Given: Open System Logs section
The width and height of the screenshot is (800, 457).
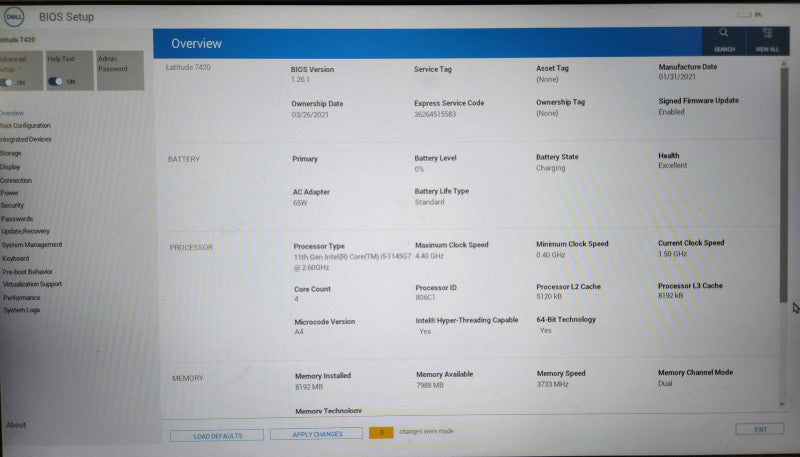Looking at the screenshot, I should (x=21, y=310).
